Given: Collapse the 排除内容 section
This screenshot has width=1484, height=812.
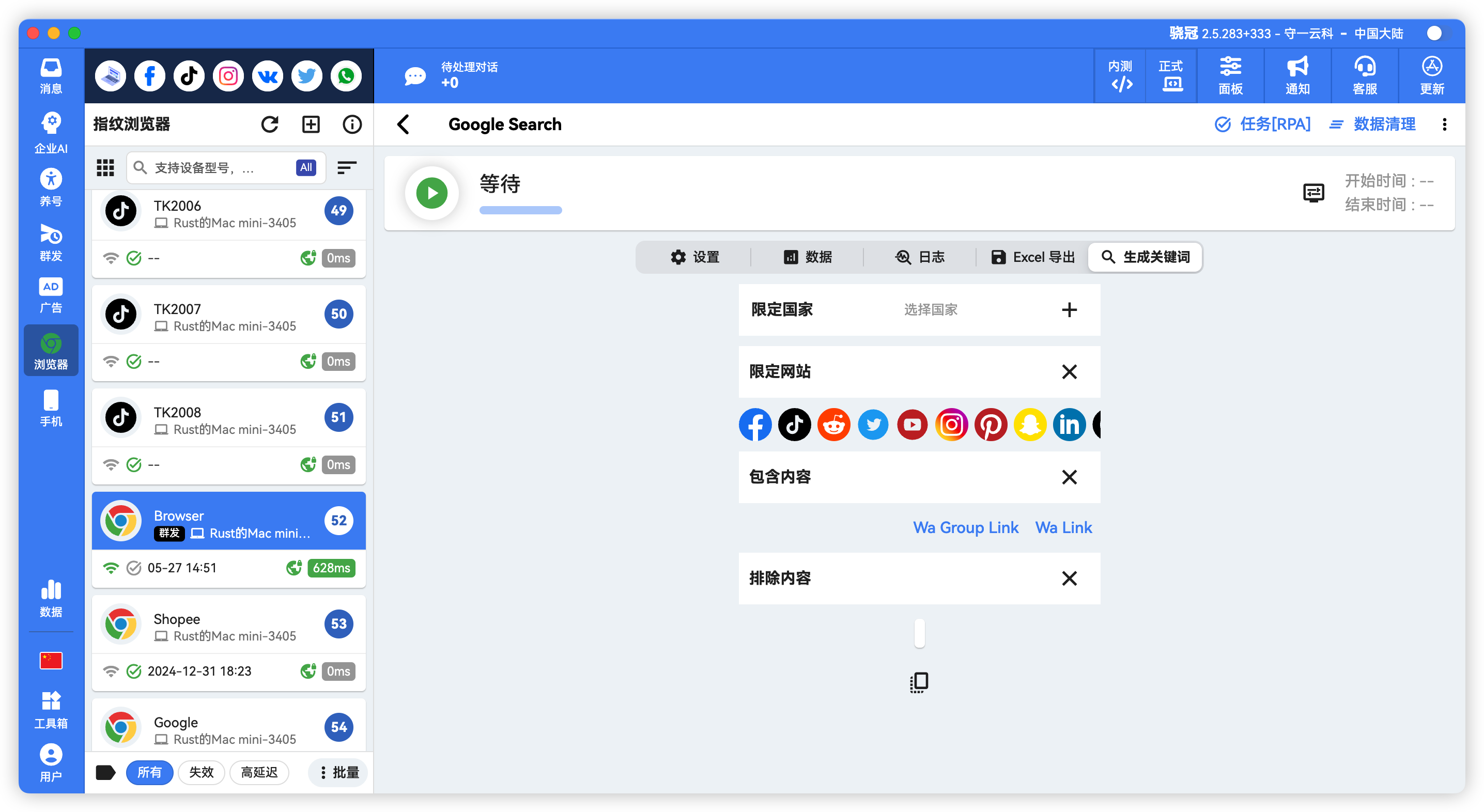Looking at the screenshot, I should pyautogui.click(x=1069, y=579).
